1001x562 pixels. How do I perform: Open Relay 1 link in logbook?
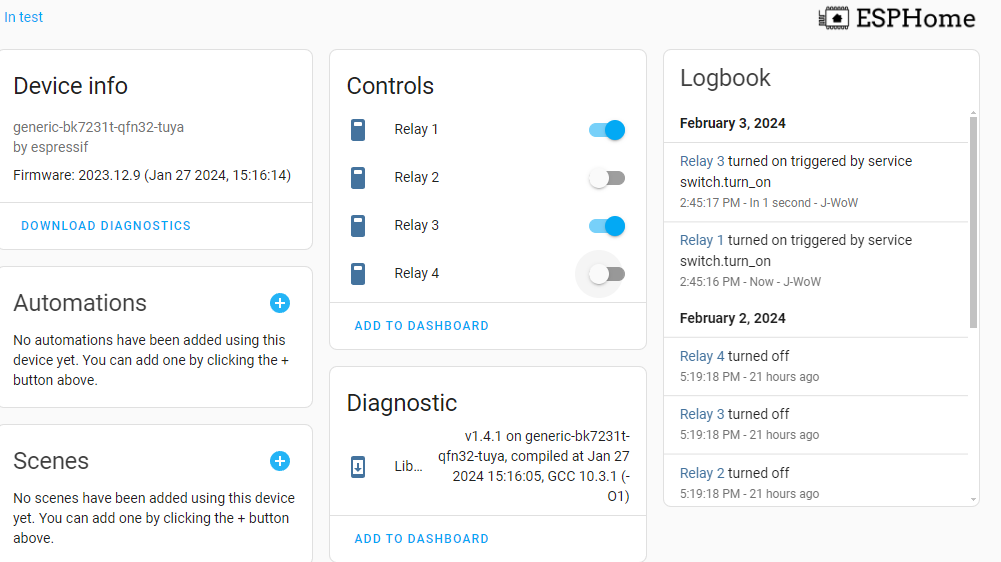[x=702, y=241]
